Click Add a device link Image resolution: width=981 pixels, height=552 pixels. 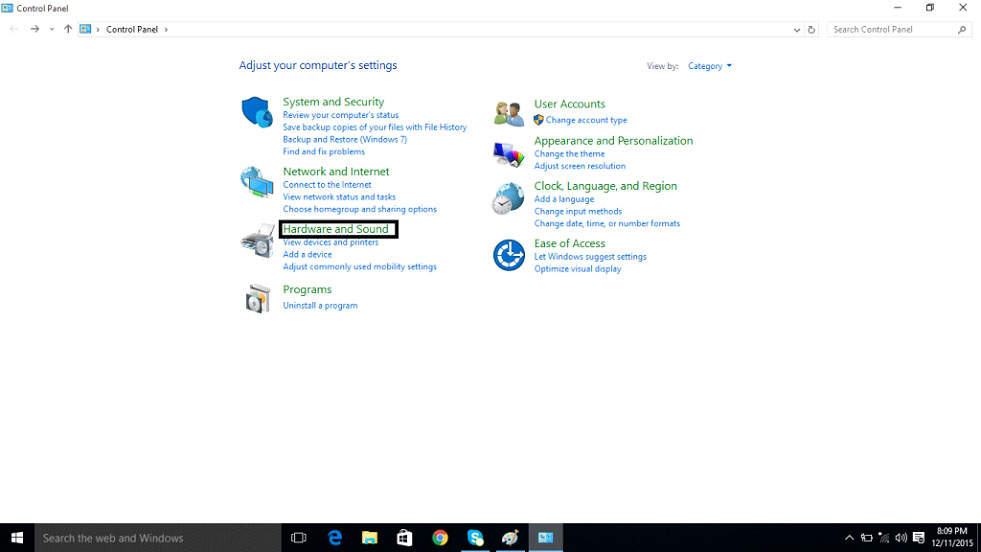(x=307, y=254)
